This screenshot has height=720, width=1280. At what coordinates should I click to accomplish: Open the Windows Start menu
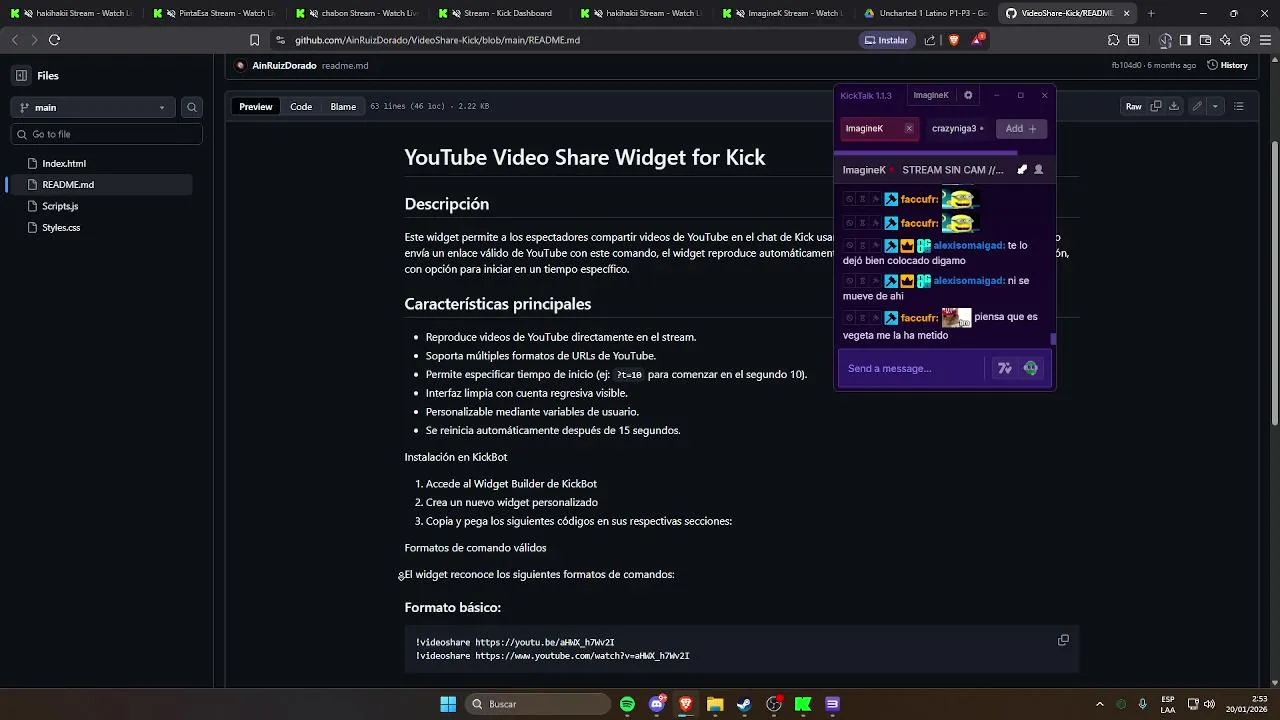pyautogui.click(x=448, y=704)
